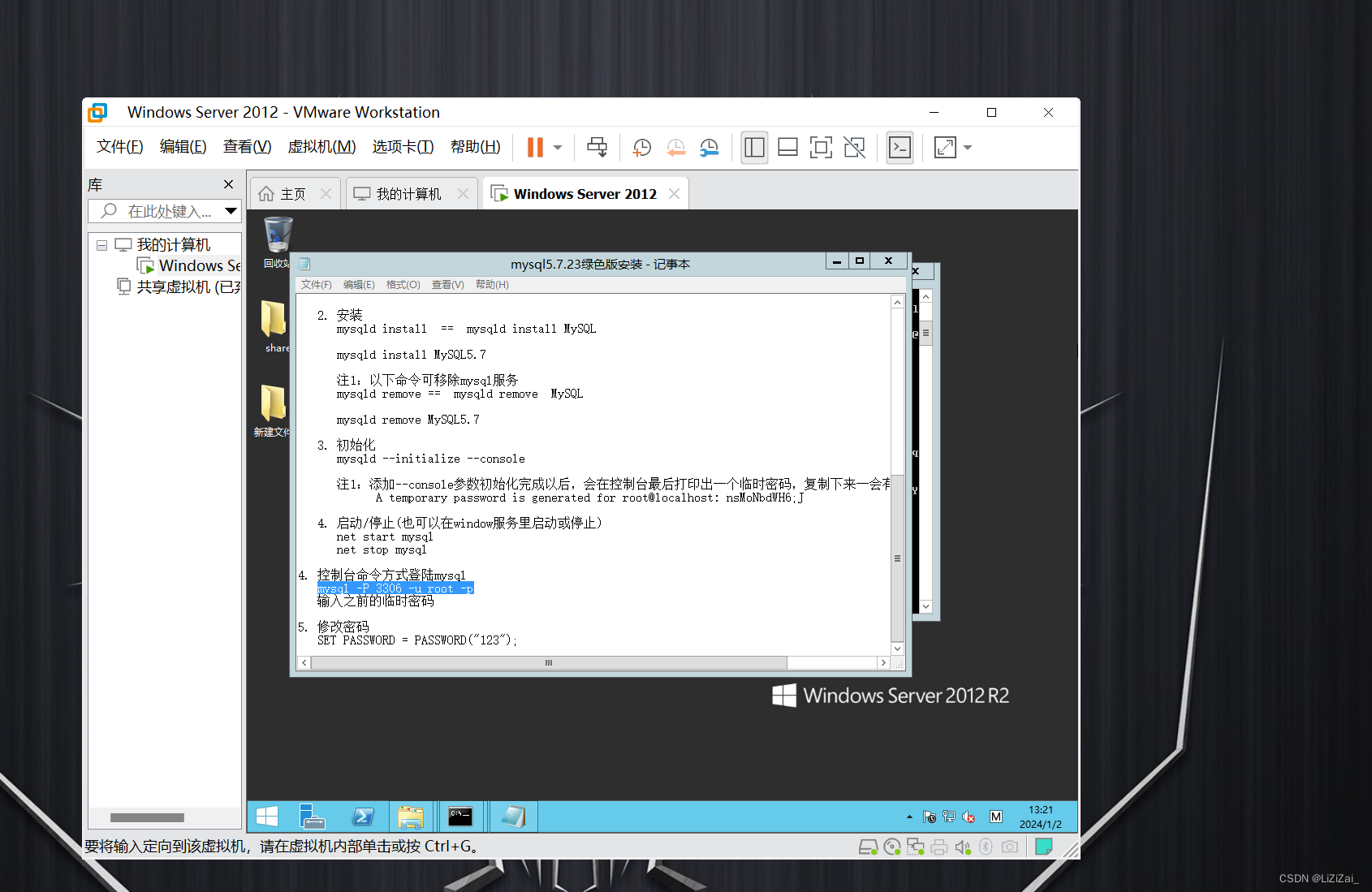Open the stretch display dropdown arrow
This screenshot has width=1372, height=892.
coord(968,148)
